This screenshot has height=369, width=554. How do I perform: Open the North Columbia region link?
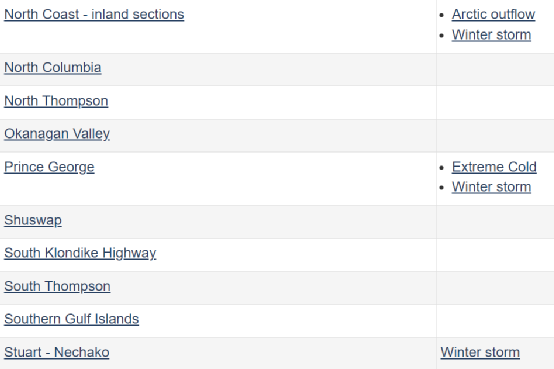click(53, 68)
